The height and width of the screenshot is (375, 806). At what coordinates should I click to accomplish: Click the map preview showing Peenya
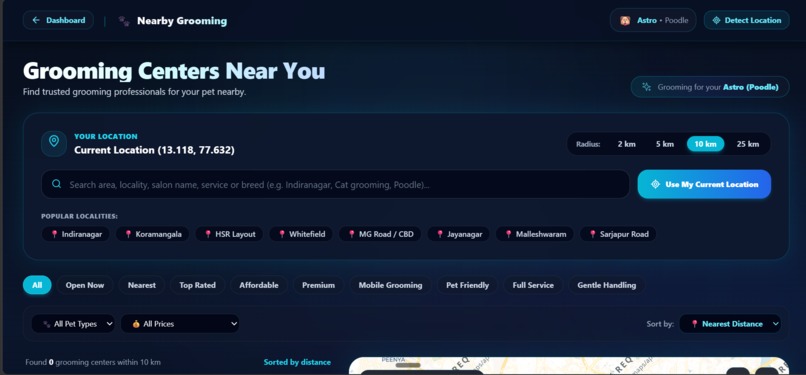pos(569,366)
